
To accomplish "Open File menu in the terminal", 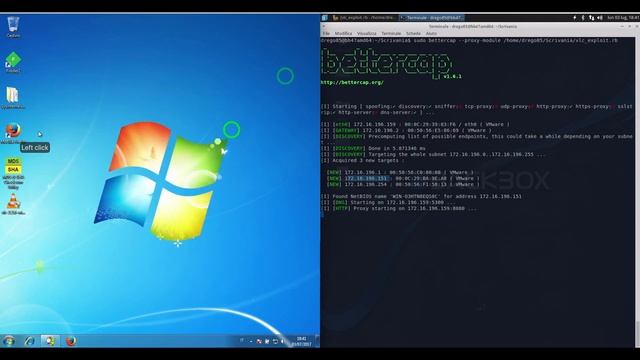I will click(326, 33).
